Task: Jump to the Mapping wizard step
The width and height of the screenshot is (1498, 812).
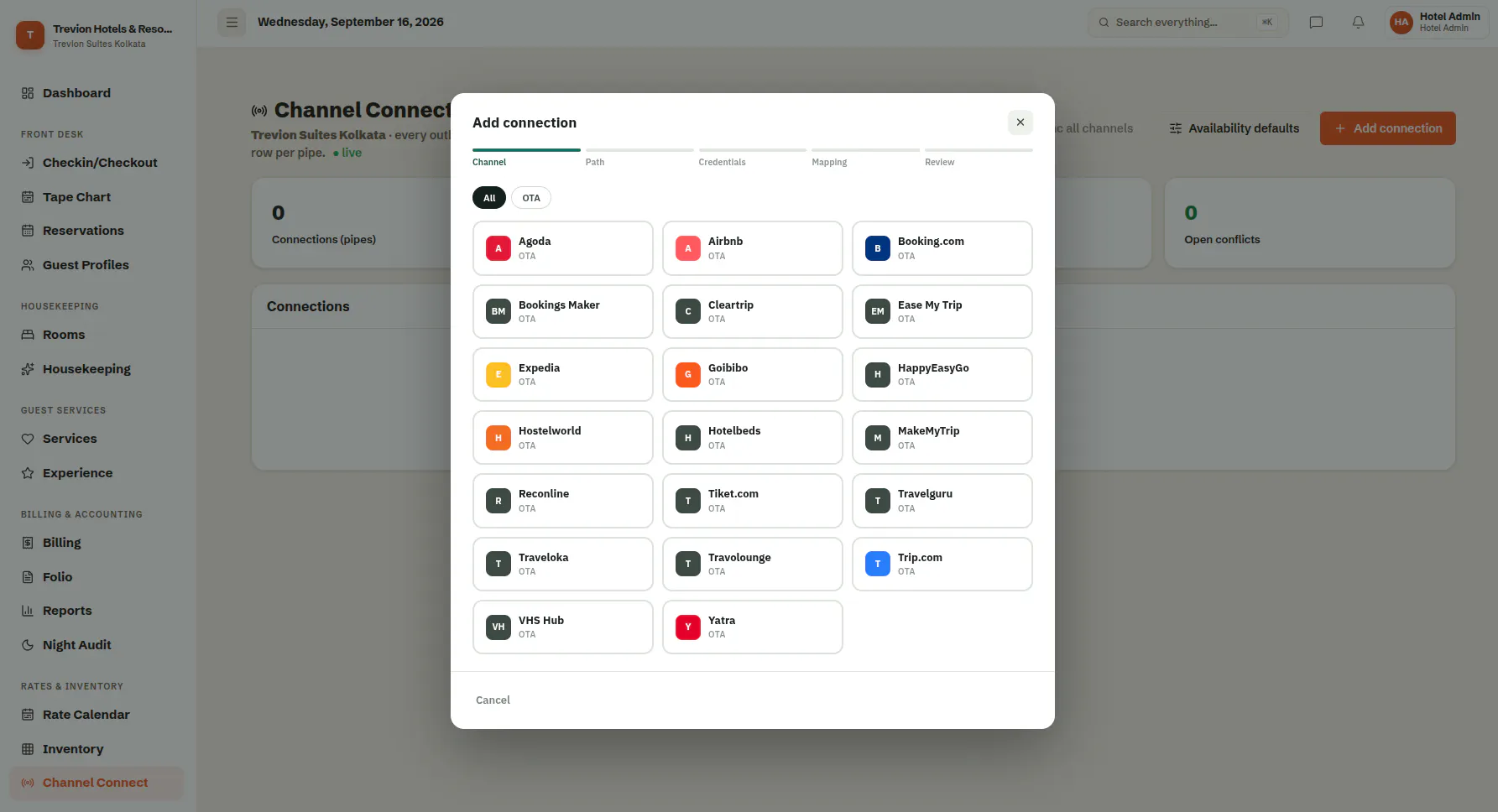Action: point(865,157)
